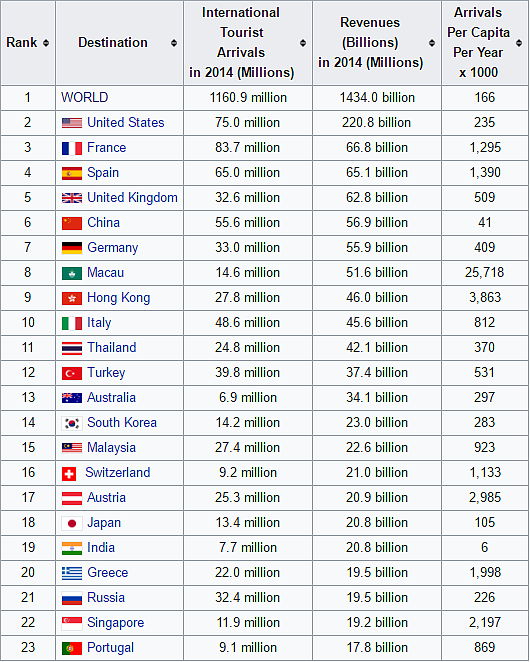Sort by International Tourist Arrivals arrows
Image resolution: width=530 pixels, height=662 pixels.
[303, 43]
